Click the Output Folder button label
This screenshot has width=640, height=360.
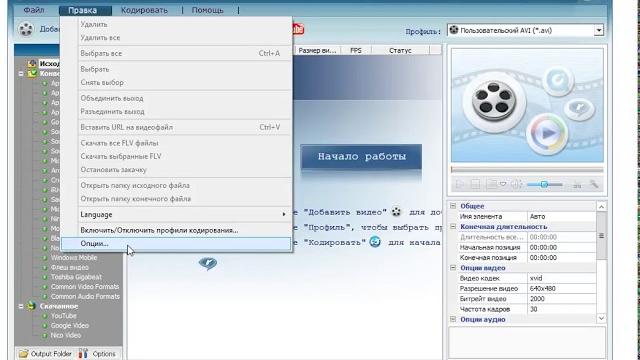click(51, 354)
